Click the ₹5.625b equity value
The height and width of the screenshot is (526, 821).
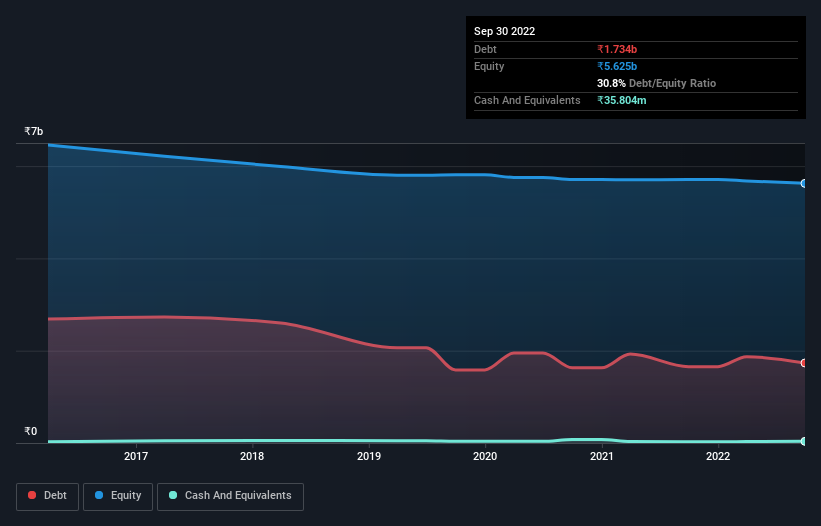(x=617, y=66)
